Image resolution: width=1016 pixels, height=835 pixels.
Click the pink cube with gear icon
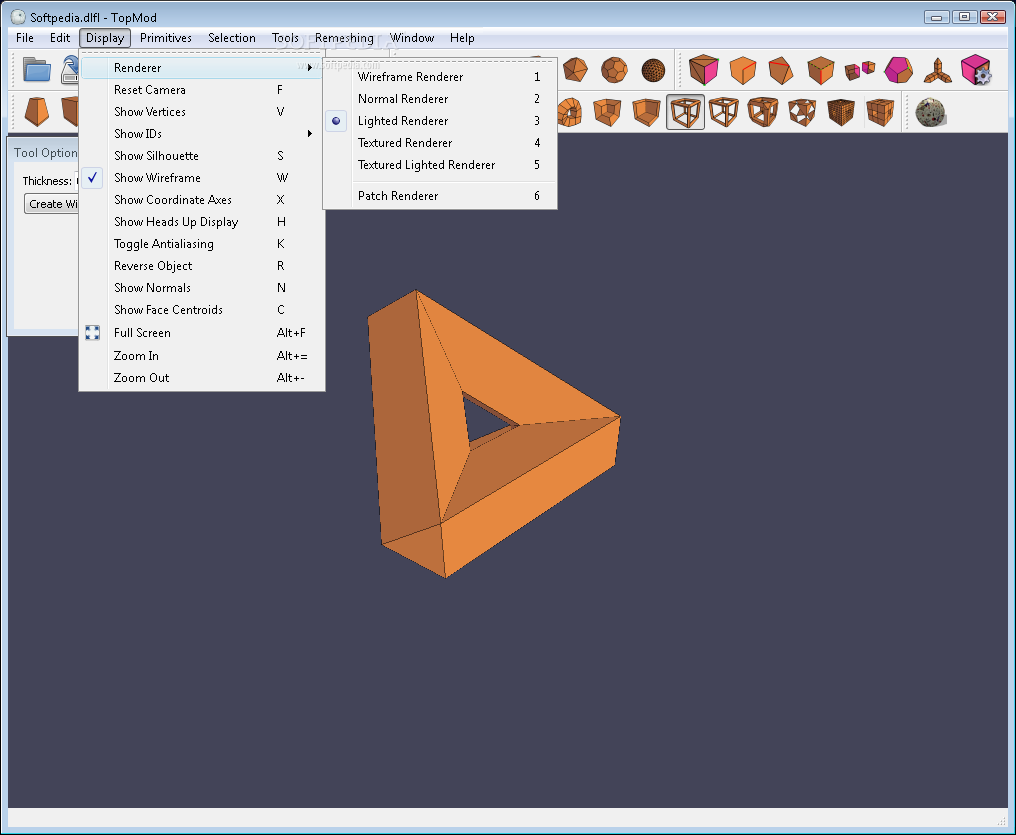[x=975, y=70]
